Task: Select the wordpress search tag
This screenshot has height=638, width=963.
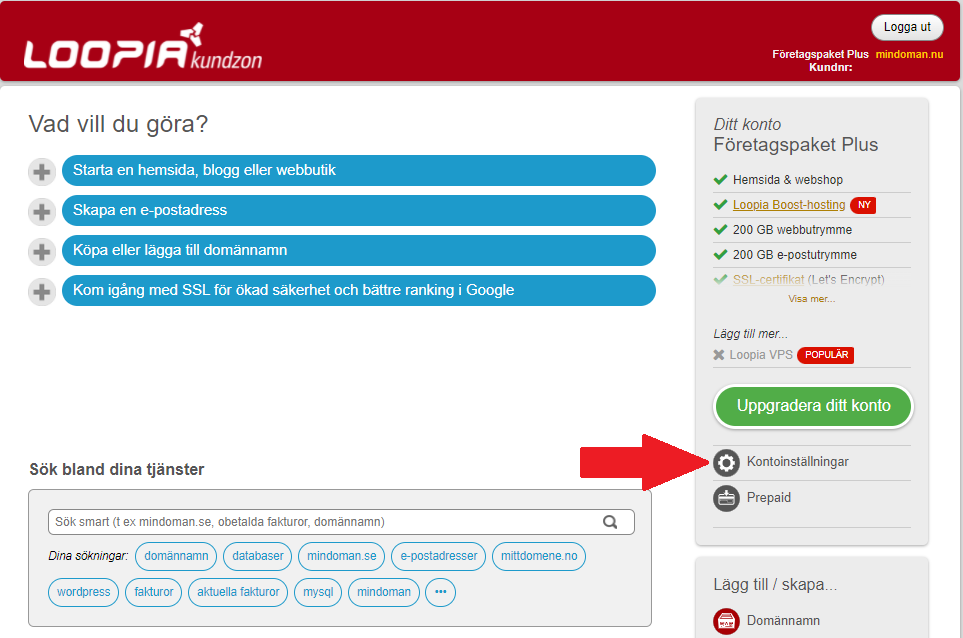Action: [84, 592]
